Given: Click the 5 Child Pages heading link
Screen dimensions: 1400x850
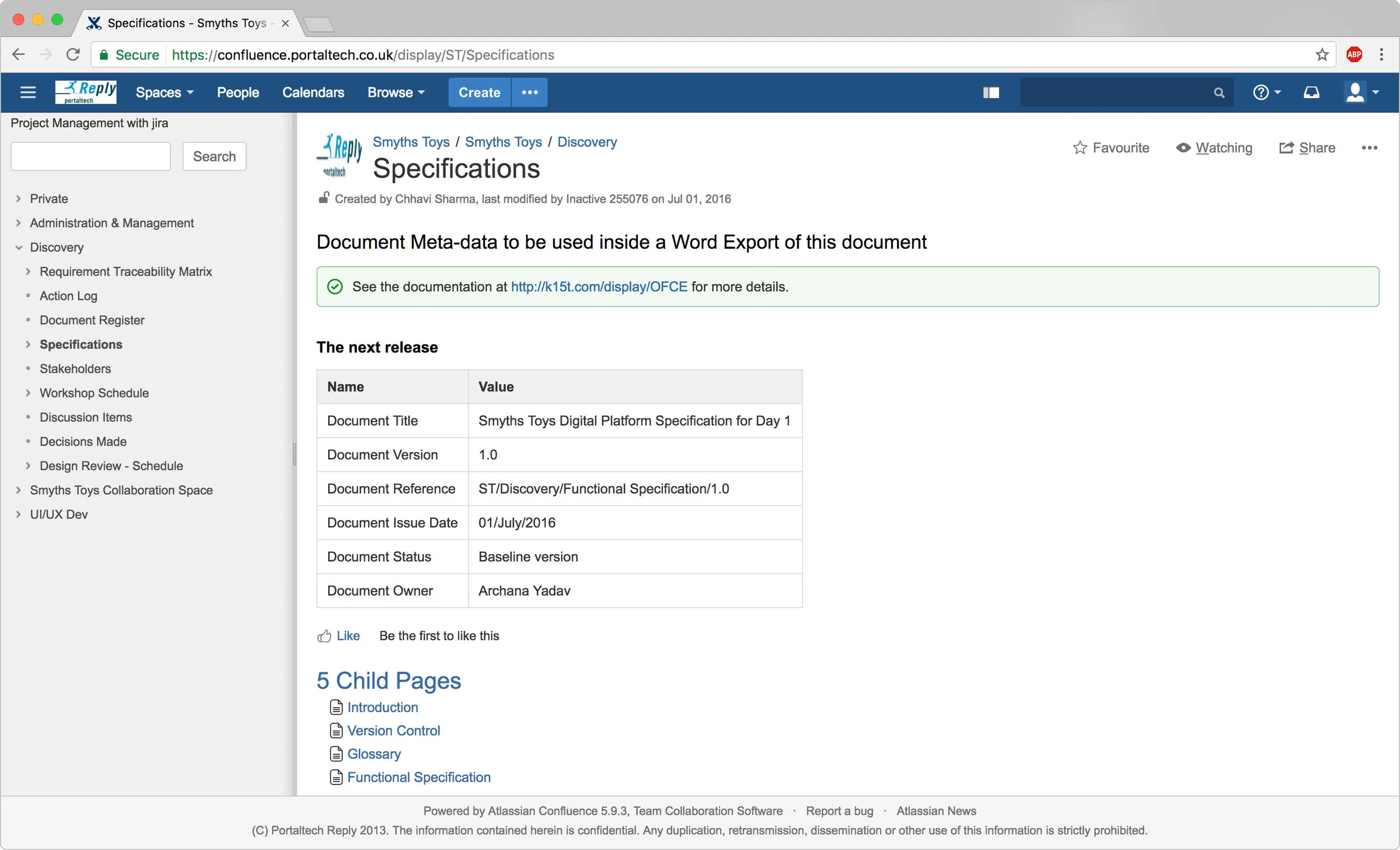Looking at the screenshot, I should (x=389, y=681).
